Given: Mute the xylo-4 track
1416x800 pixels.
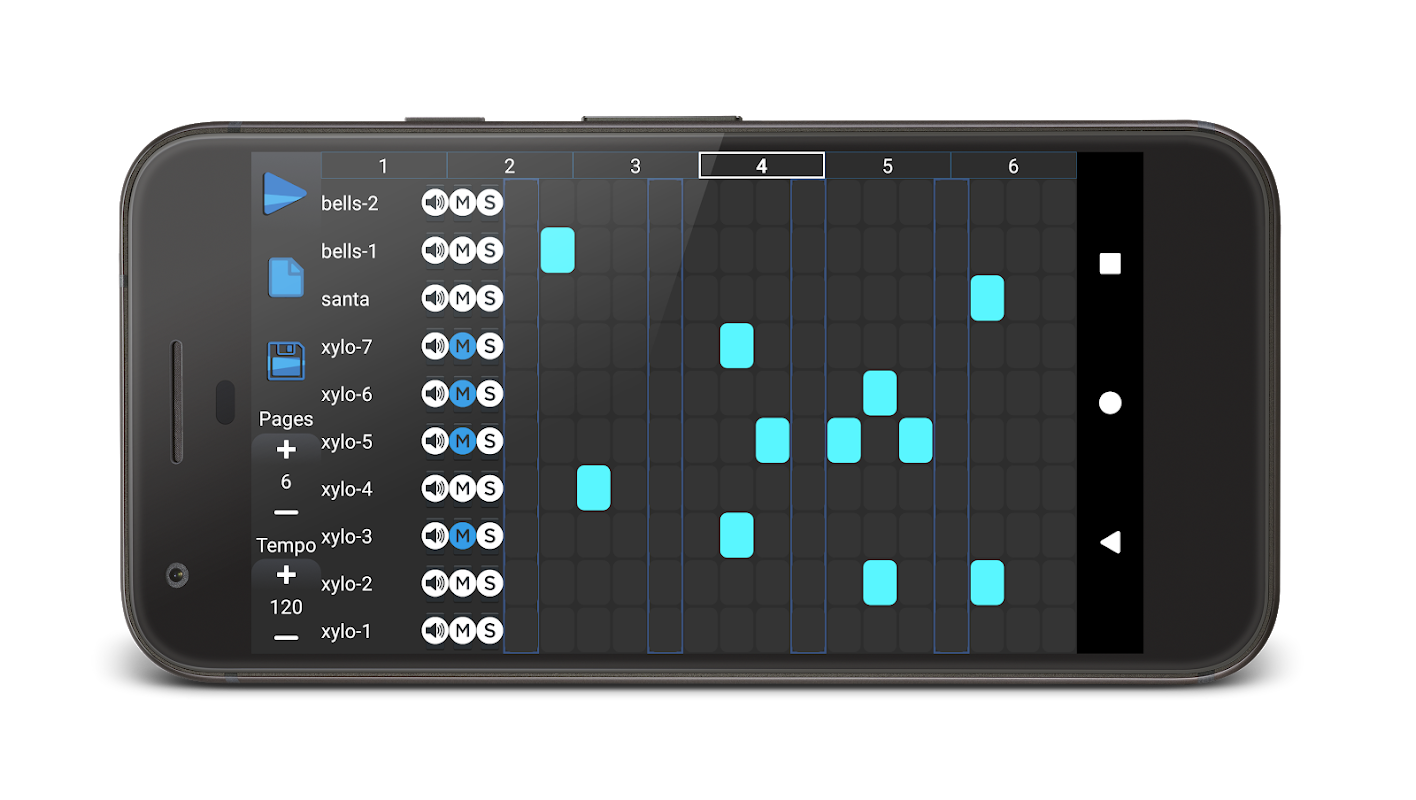Looking at the screenshot, I should [462, 488].
